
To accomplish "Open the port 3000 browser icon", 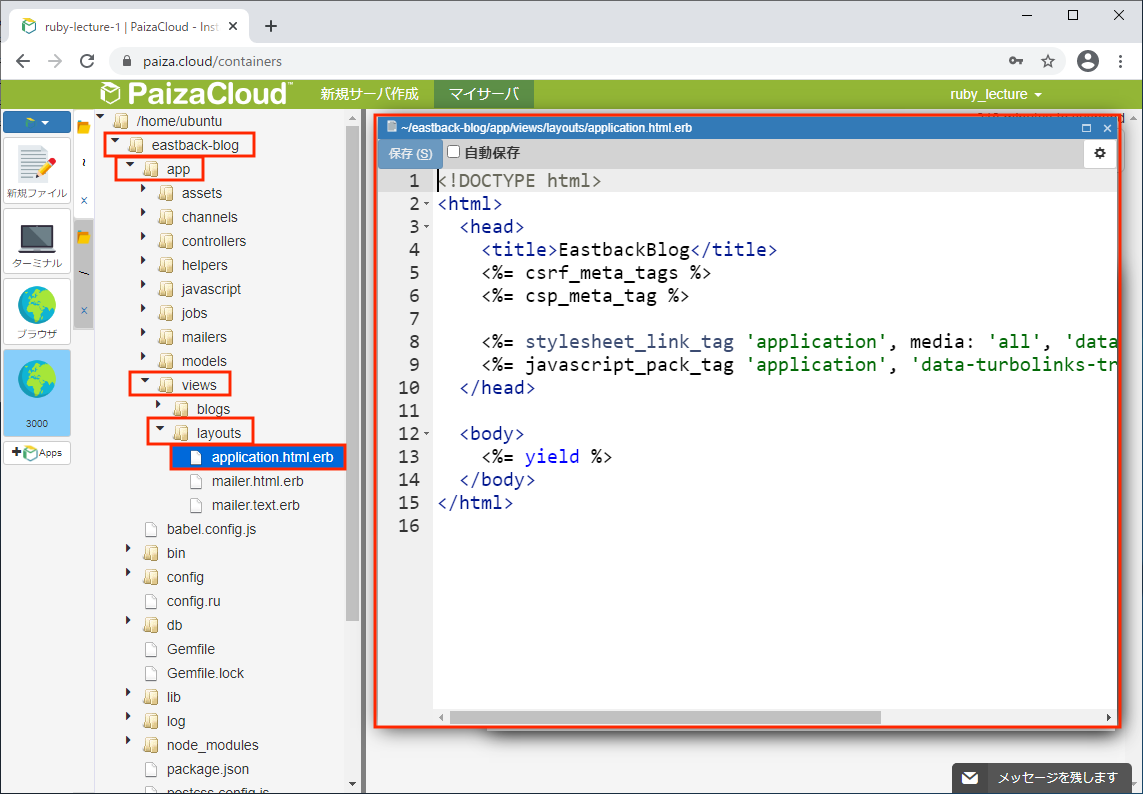I will coord(37,392).
